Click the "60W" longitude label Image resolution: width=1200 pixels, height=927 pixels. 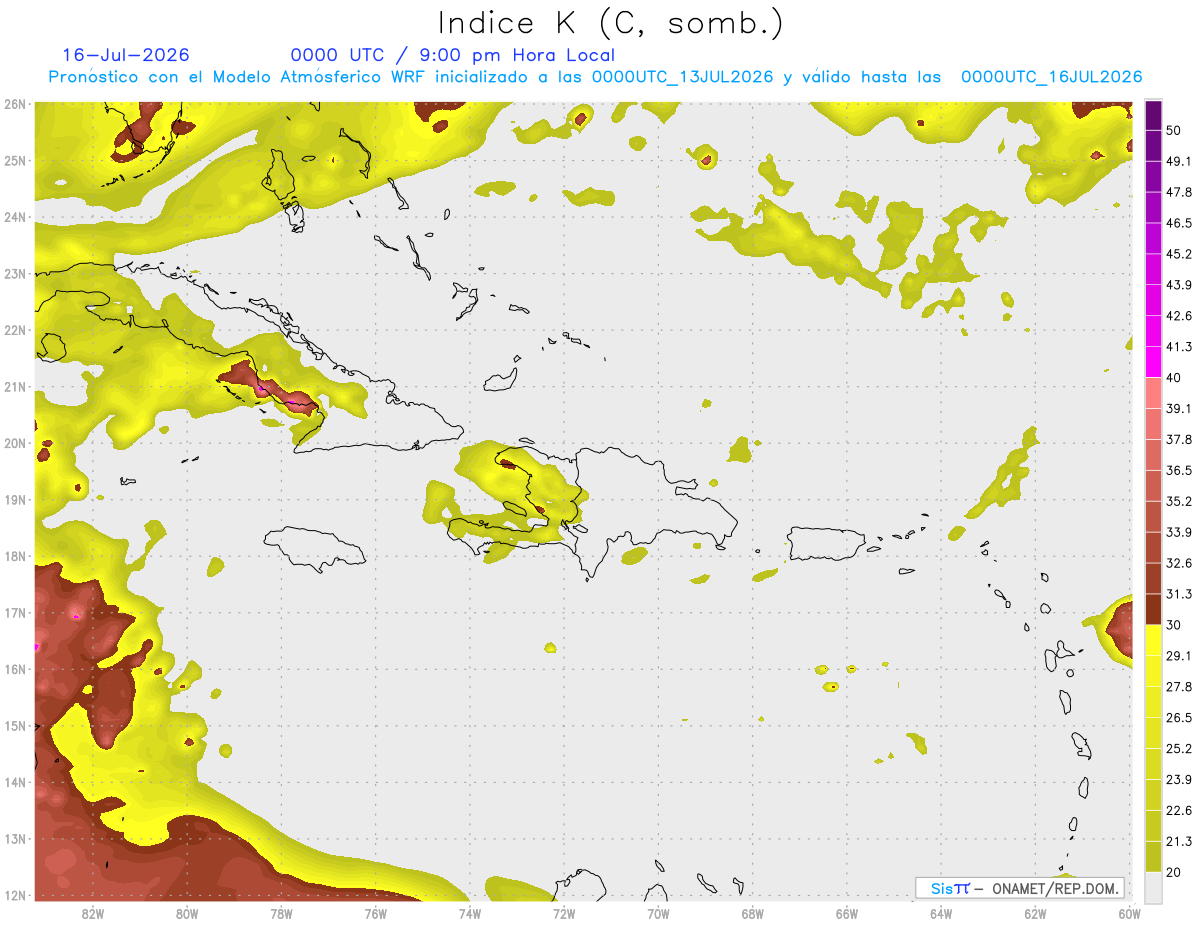pos(1129,914)
